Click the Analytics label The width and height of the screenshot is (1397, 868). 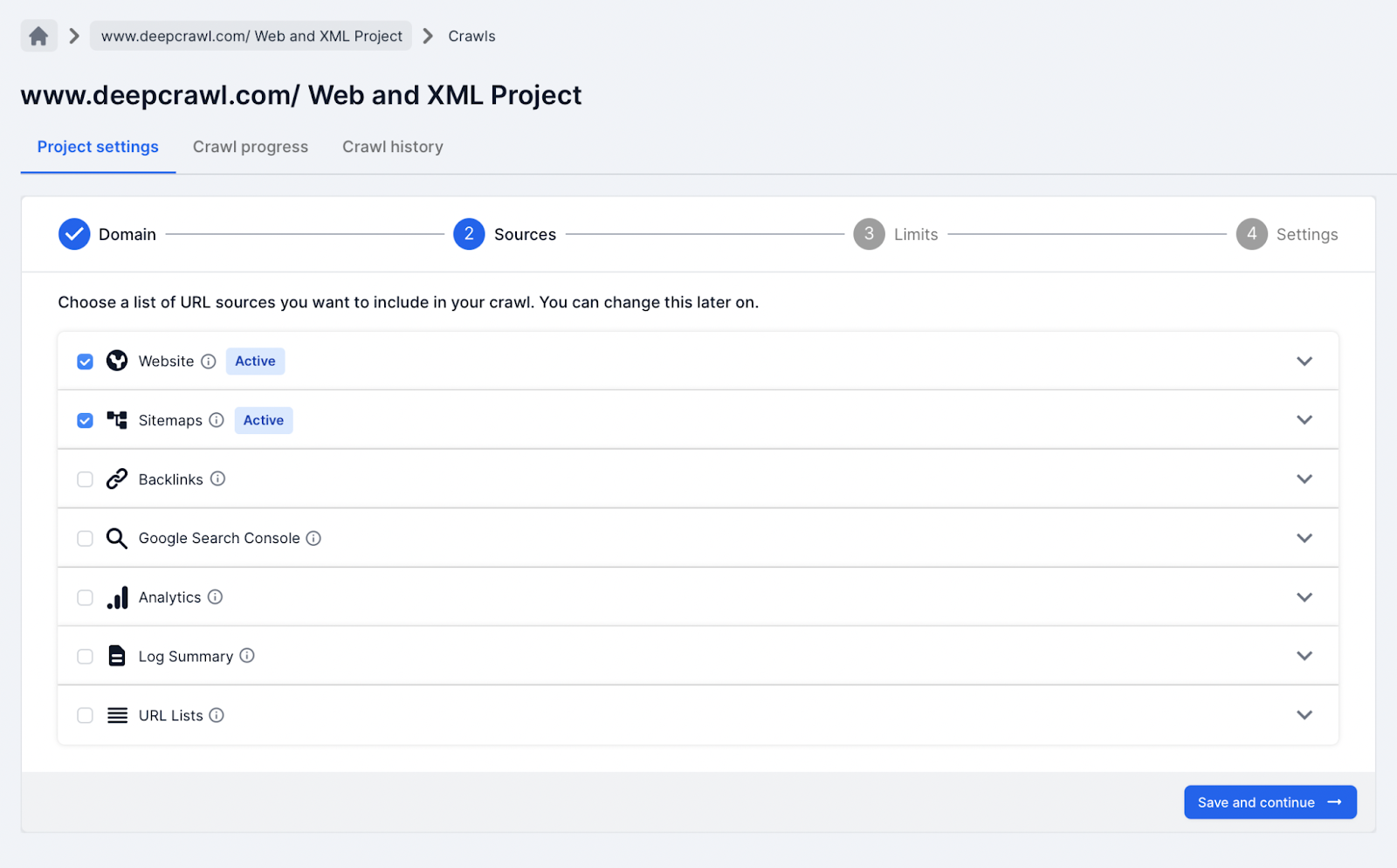(170, 597)
